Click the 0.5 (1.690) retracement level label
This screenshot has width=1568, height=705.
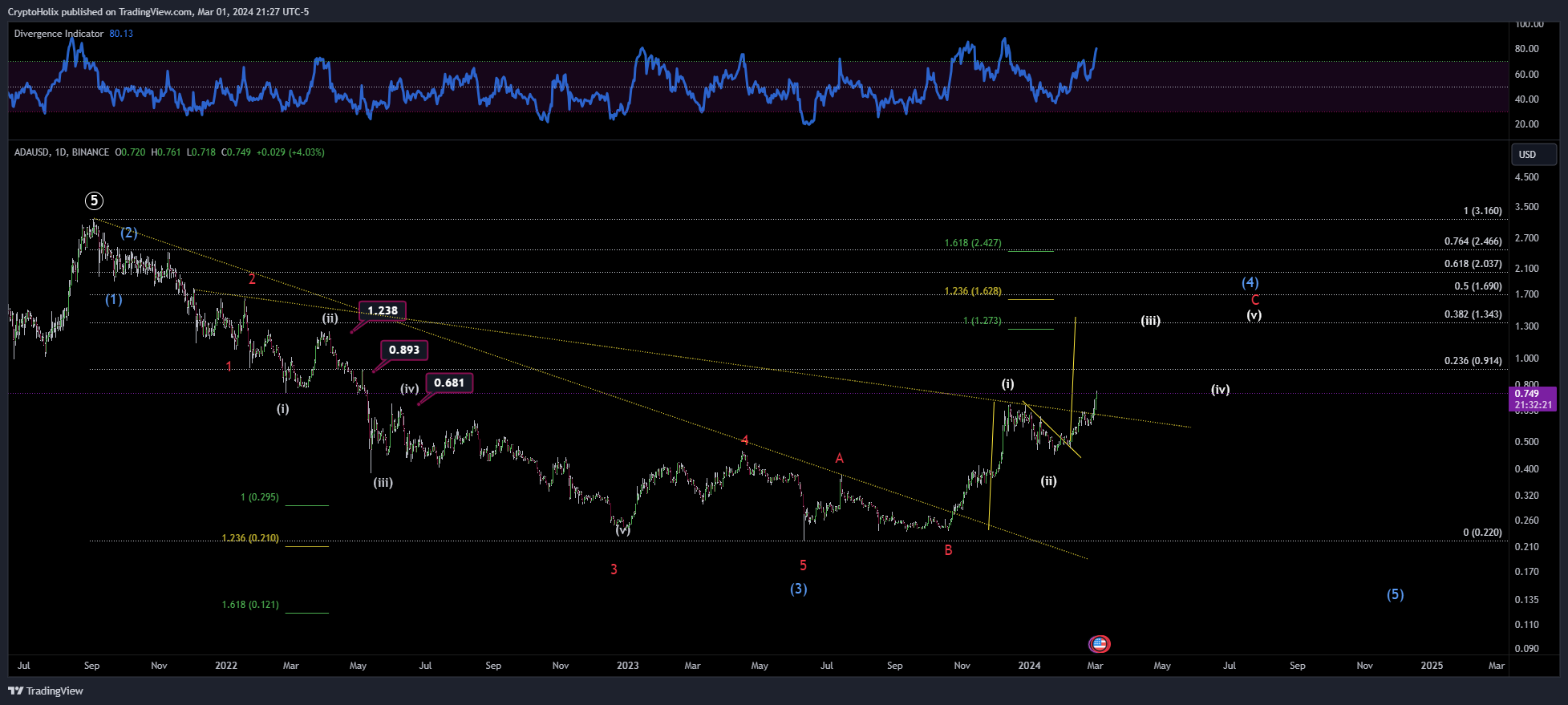(1478, 286)
